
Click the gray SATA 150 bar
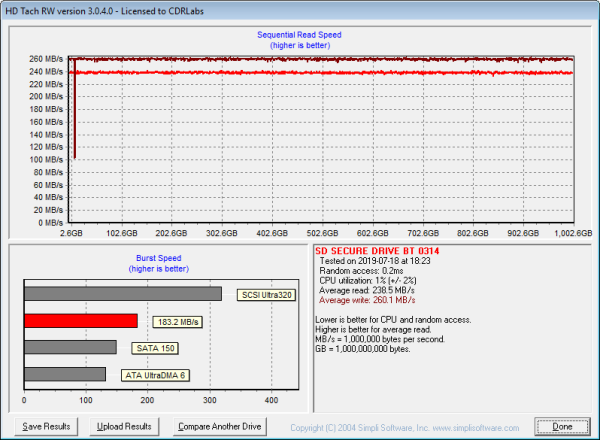coord(70,347)
